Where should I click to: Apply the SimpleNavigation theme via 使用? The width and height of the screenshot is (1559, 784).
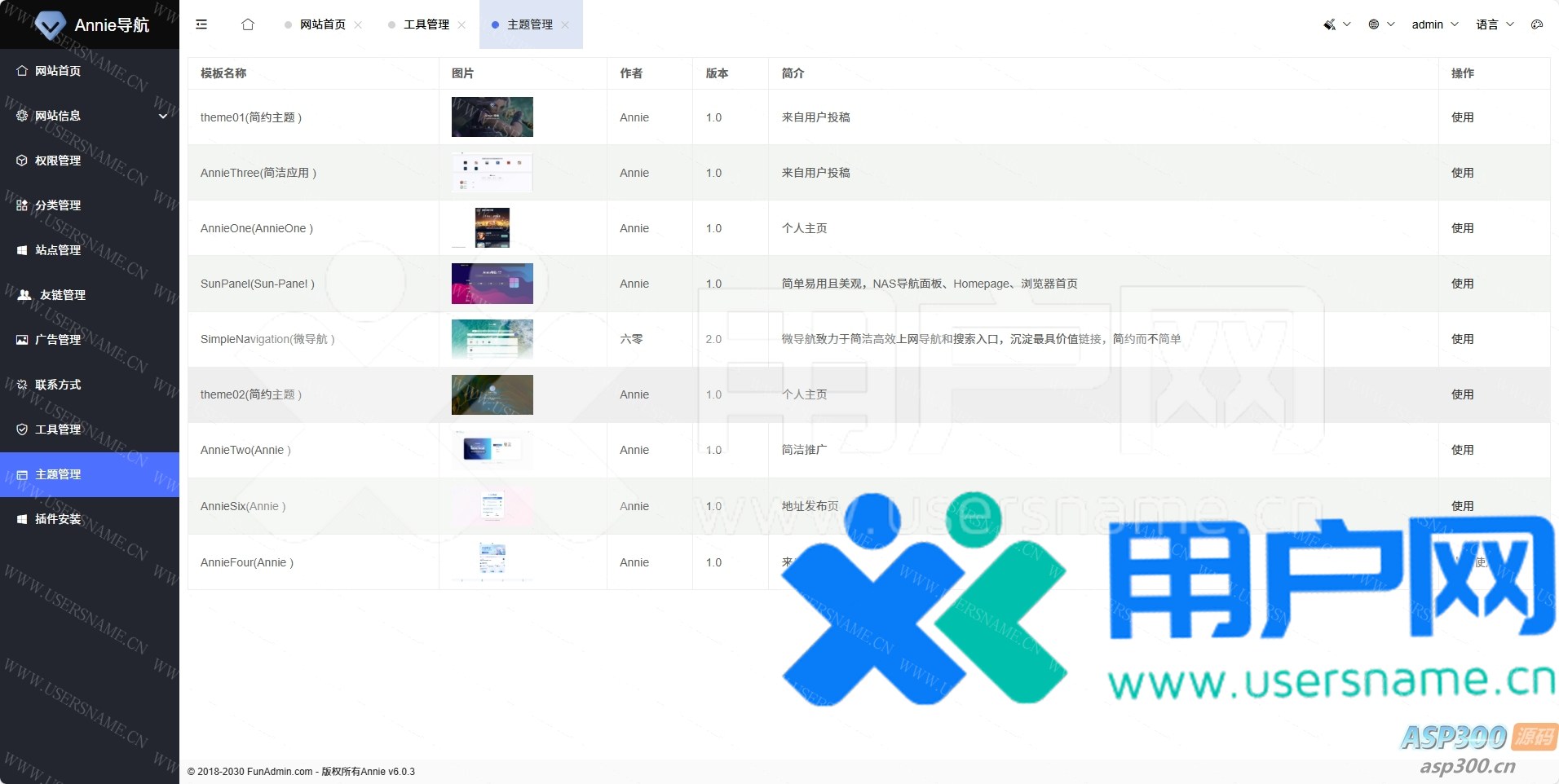(1462, 339)
